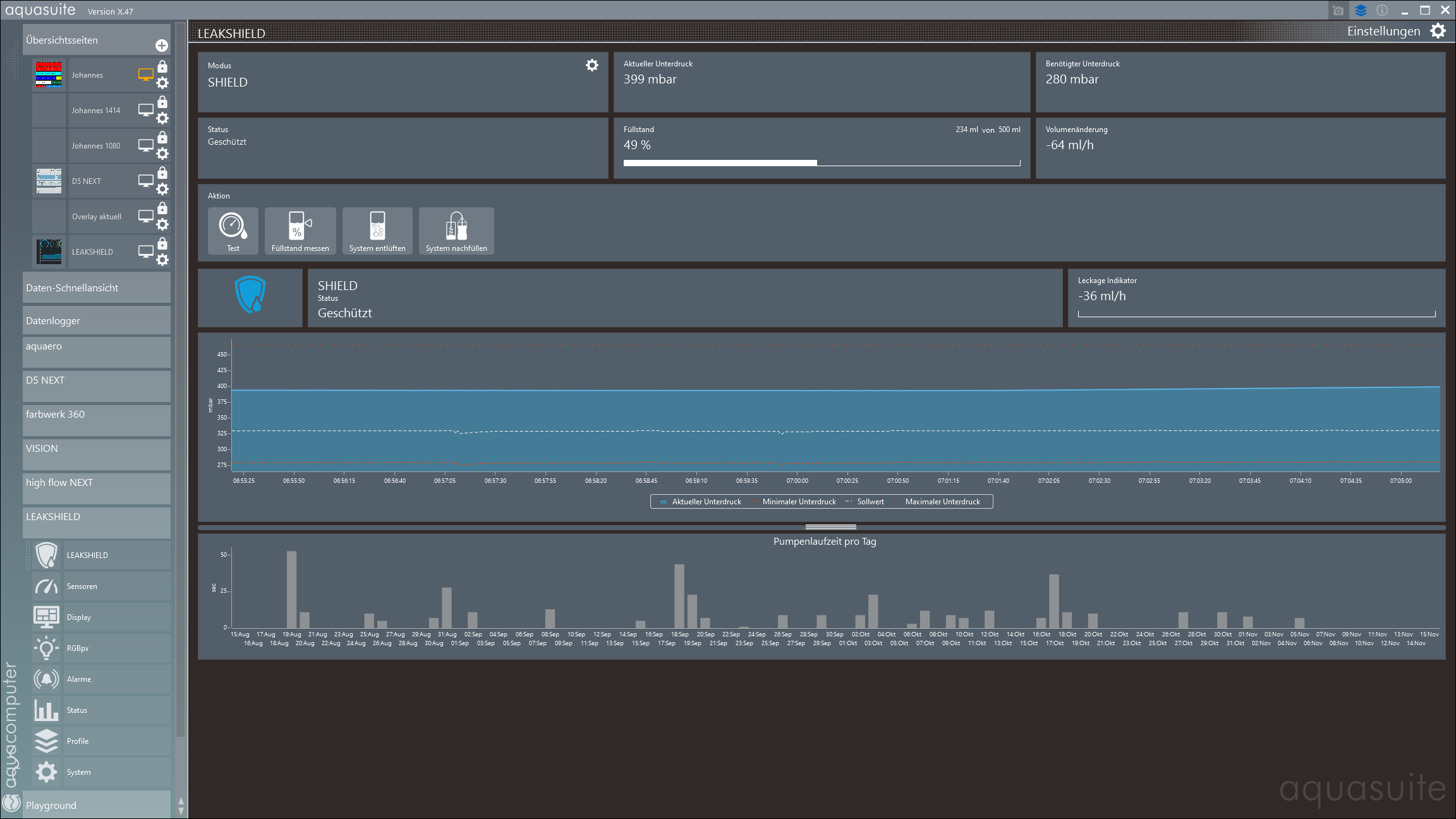Open settings gear for Overlay aktuell
This screenshot has height=819, width=1456.
(162, 224)
